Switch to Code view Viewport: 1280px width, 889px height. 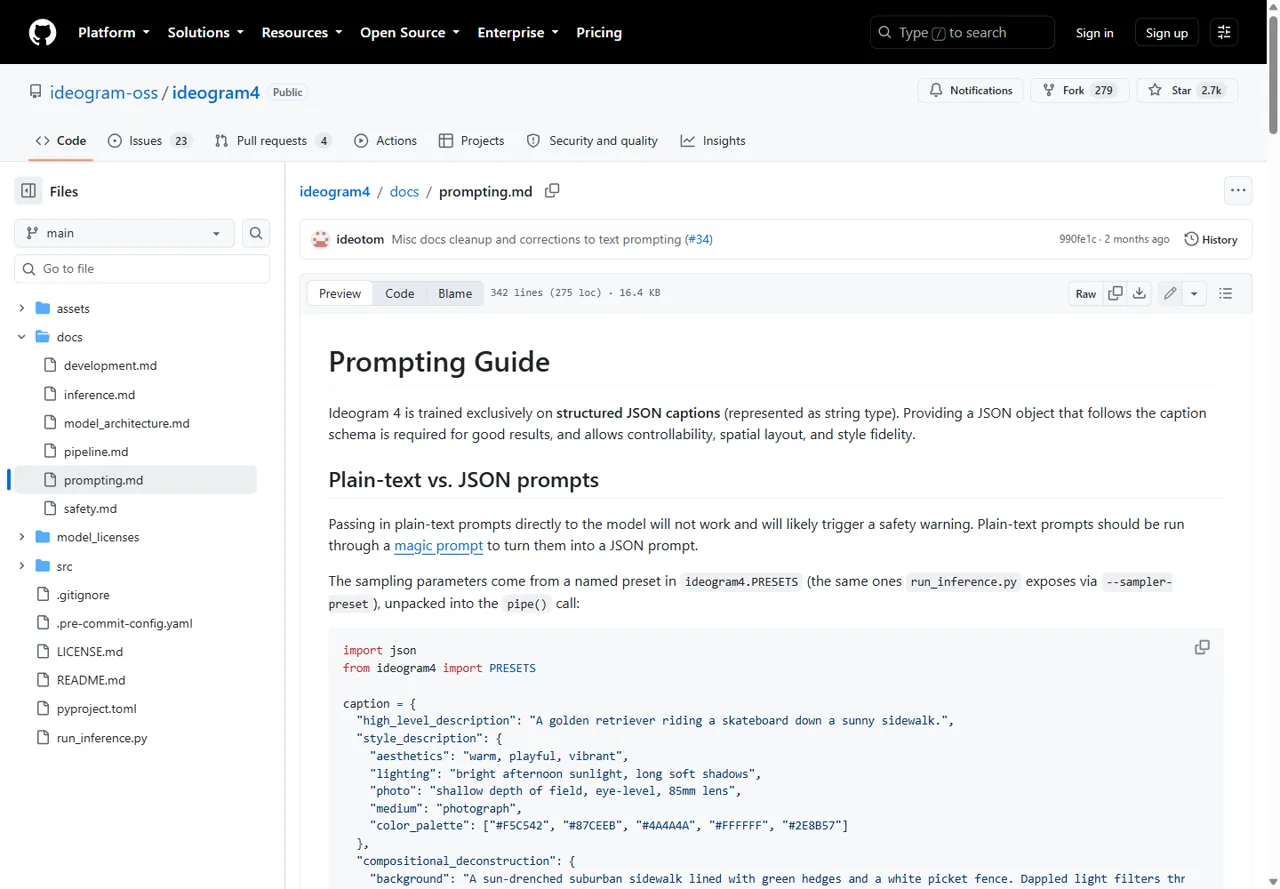(400, 294)
